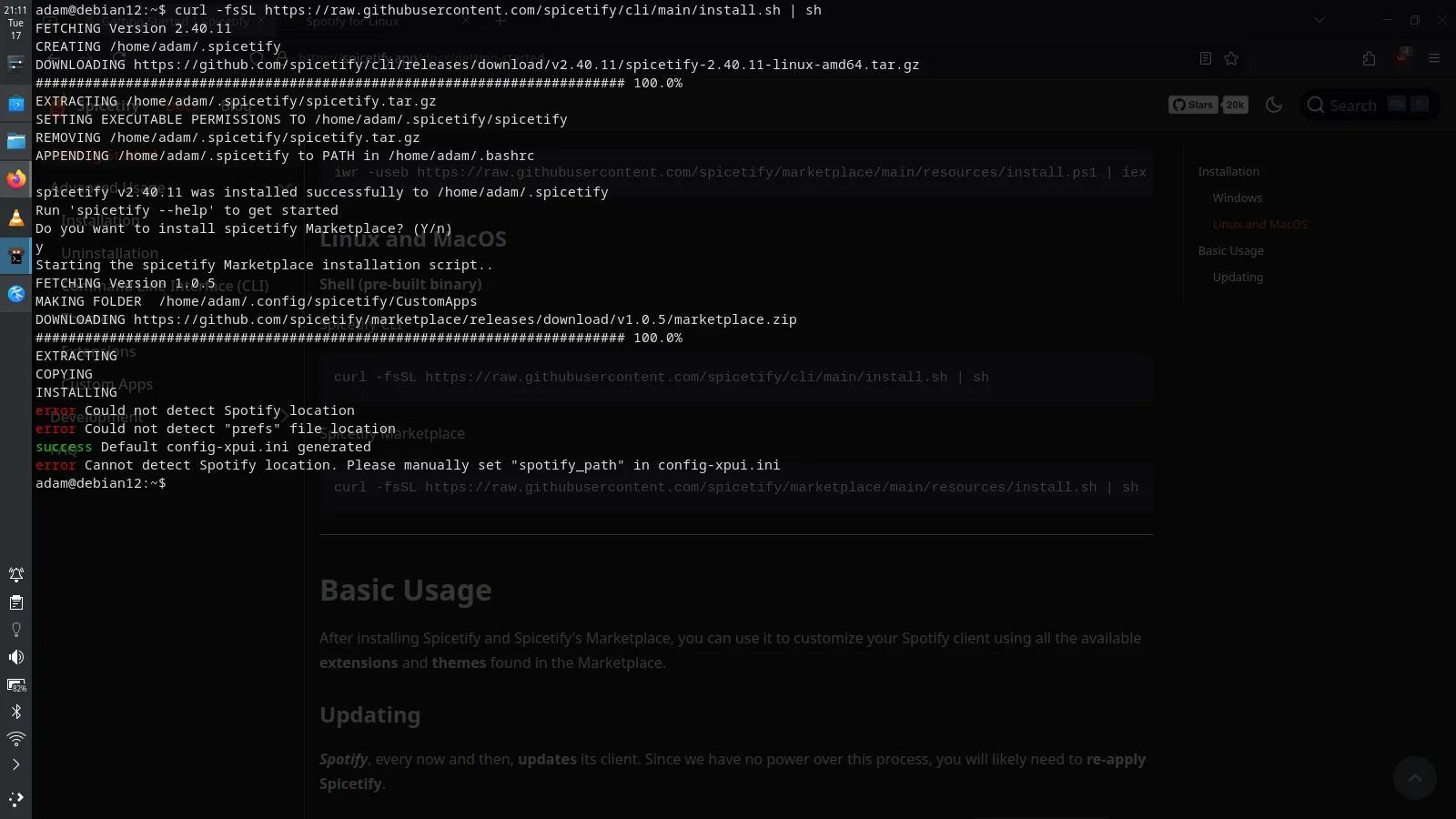Click the clock showing 21:11 Tue 17
Image resolution: width=1456 pixels, height=819 pixels.
click(15, 23)
